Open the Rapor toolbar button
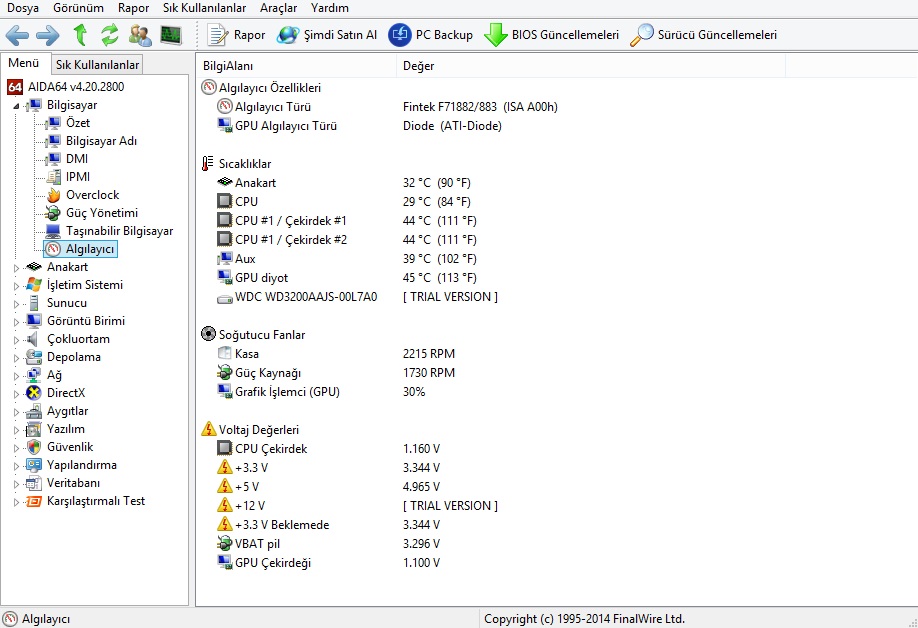Viewport: 918px width, 628px height. point(237,35)
